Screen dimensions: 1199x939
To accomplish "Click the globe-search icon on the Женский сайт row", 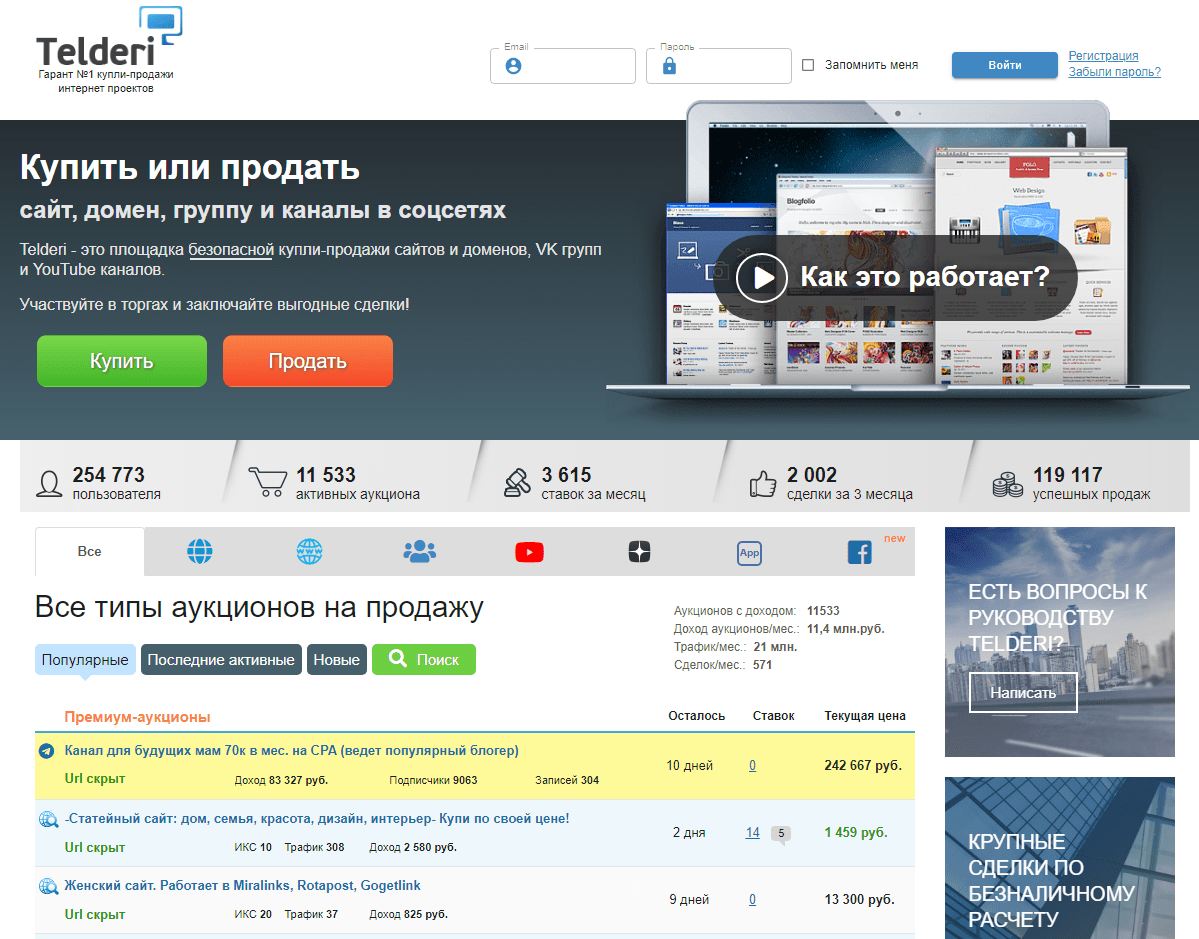I will click(x=48, y=887).
